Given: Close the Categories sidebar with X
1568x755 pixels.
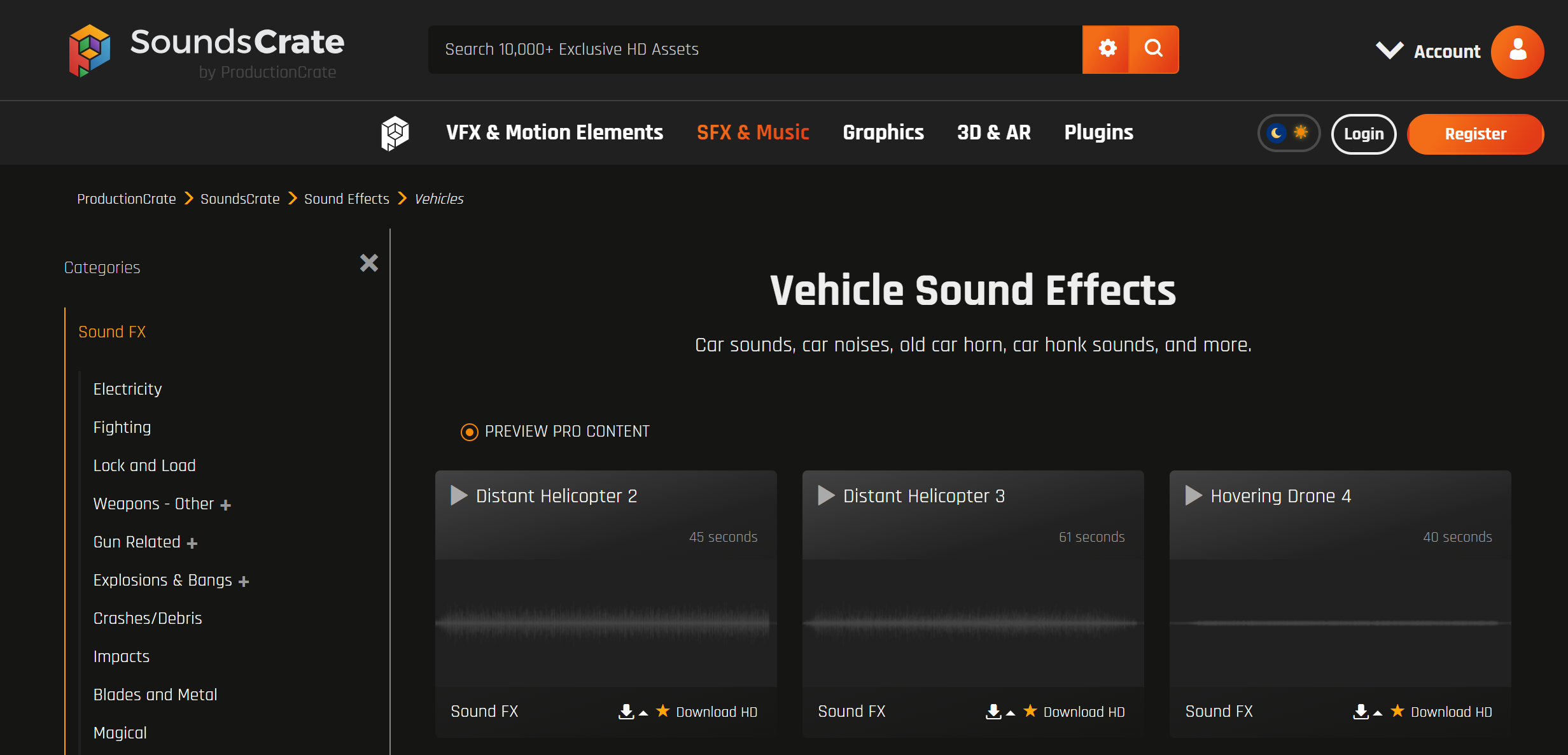Looking at the screenshot, I should [x=369, y=263].
